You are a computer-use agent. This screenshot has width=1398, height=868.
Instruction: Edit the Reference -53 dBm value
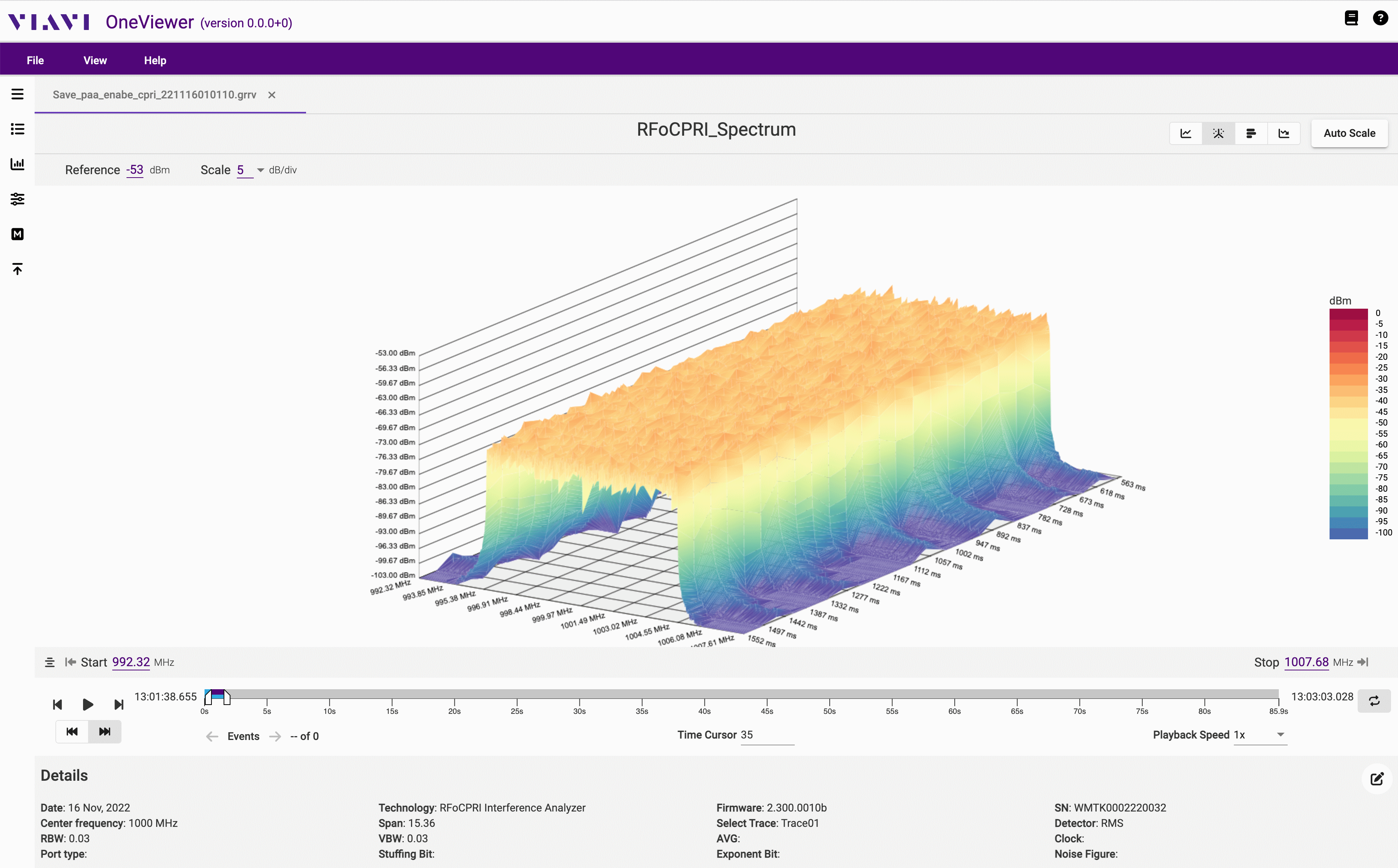134,170
